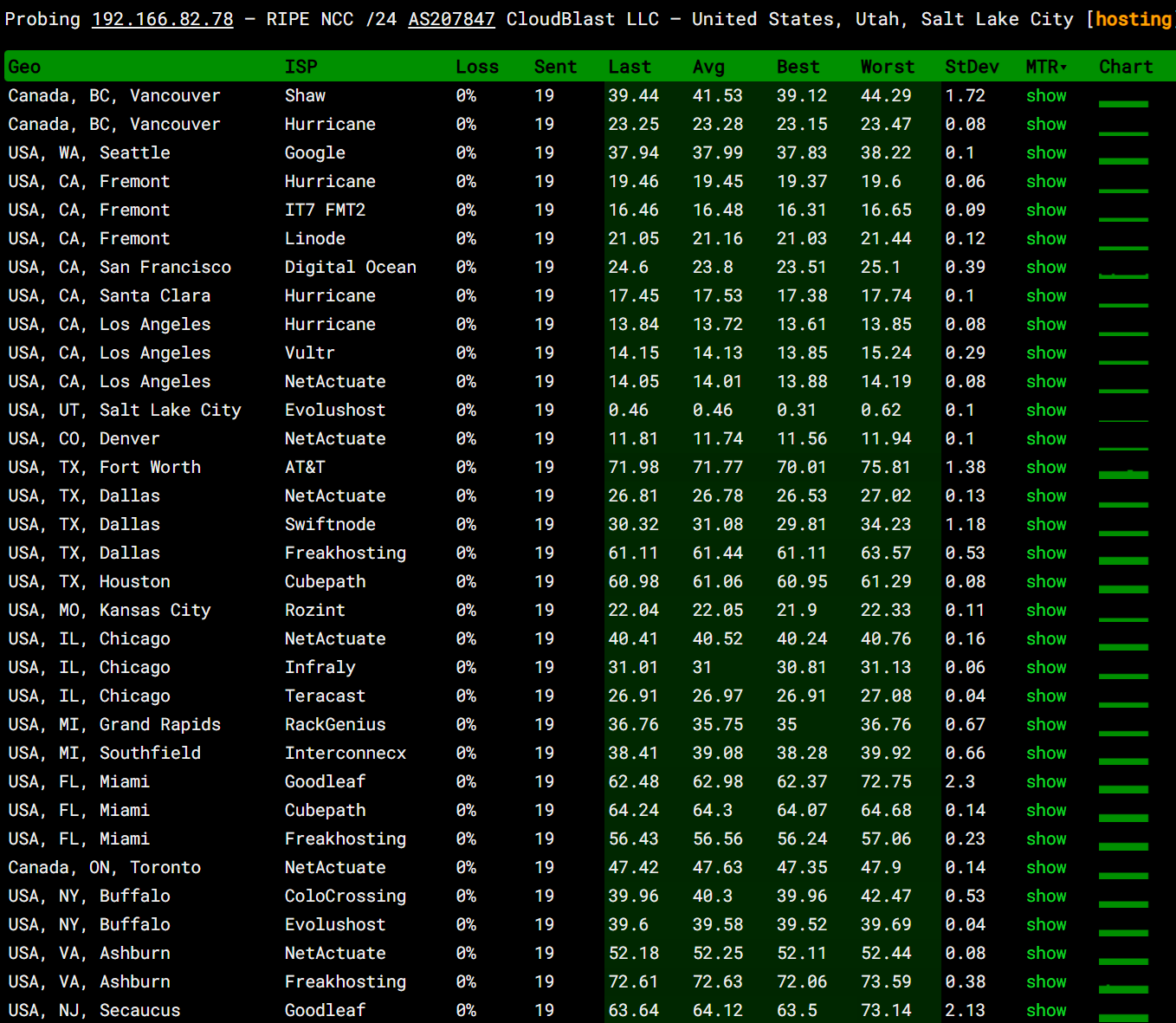Show MTR for AT&T Fort Worth row
This screenshot has width=1176, height=1023.
1046,468
